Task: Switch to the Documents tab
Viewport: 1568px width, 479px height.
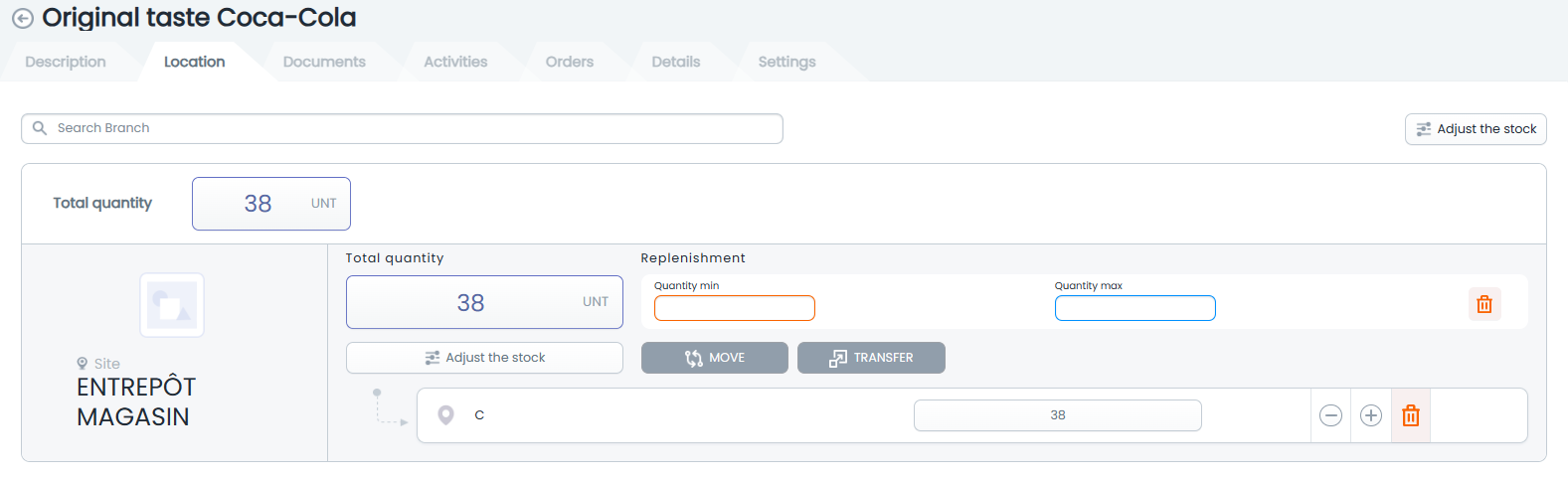Action: pyautogui.click(x=324, y=62)
